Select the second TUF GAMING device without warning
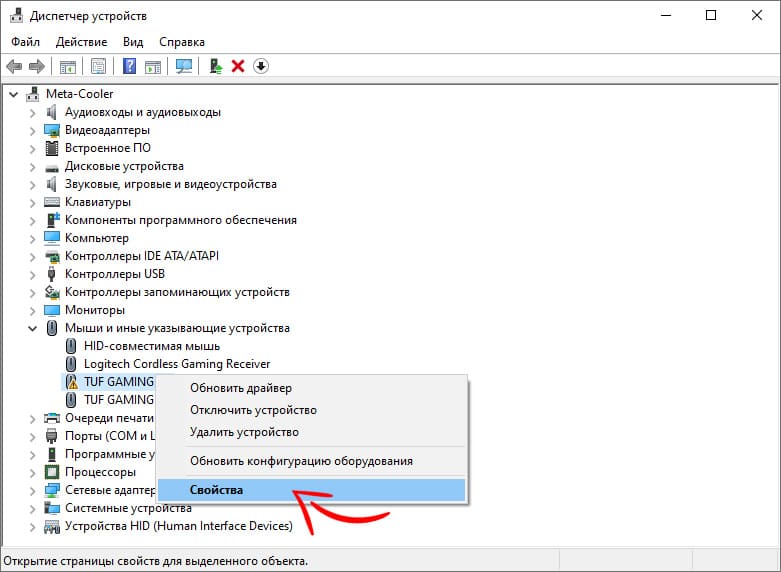 119,400
